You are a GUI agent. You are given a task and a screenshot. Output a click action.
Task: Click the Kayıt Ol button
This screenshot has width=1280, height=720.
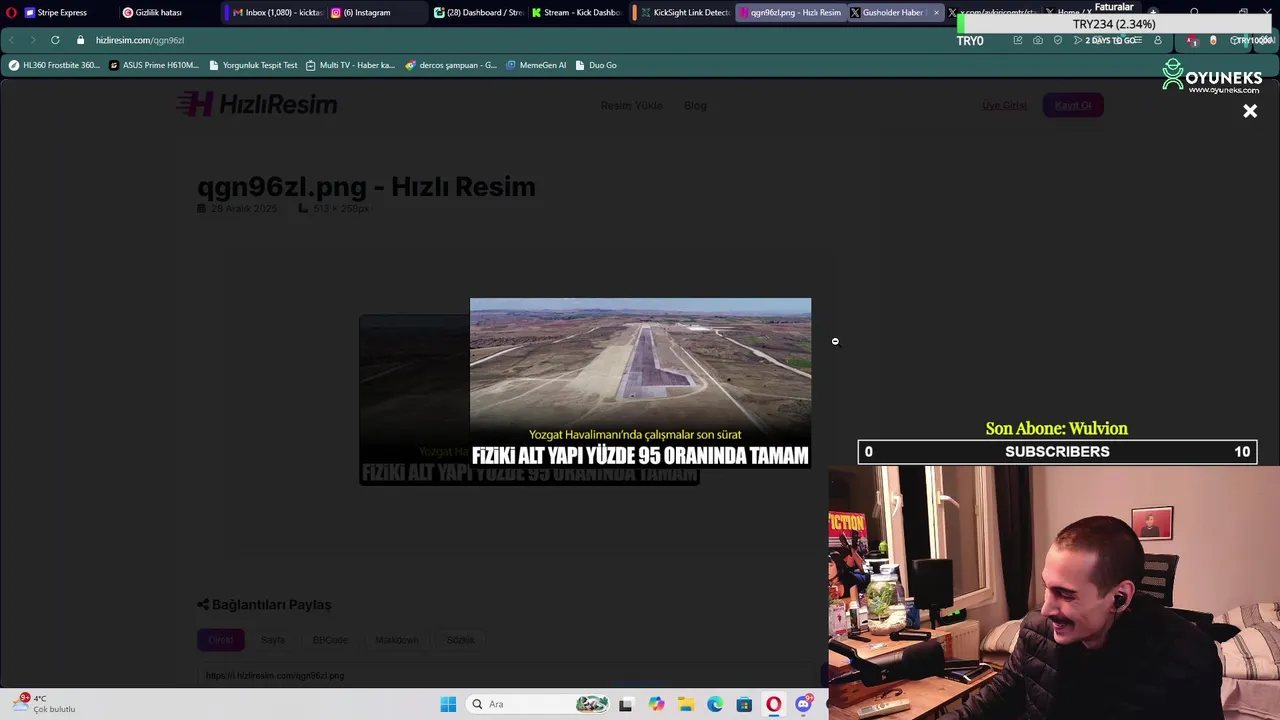pos(1073,105)
